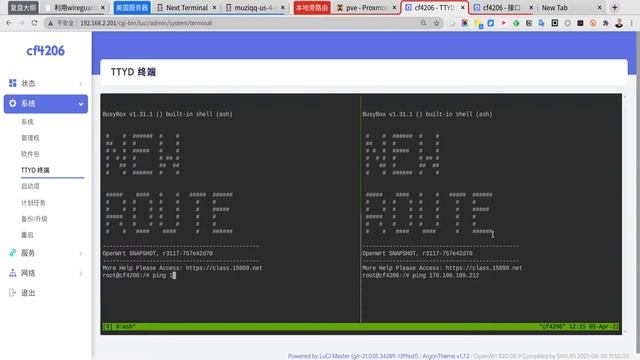
Task: Go back using the browser back arrow
Action: pyautogui.click(x=9, y=23)
